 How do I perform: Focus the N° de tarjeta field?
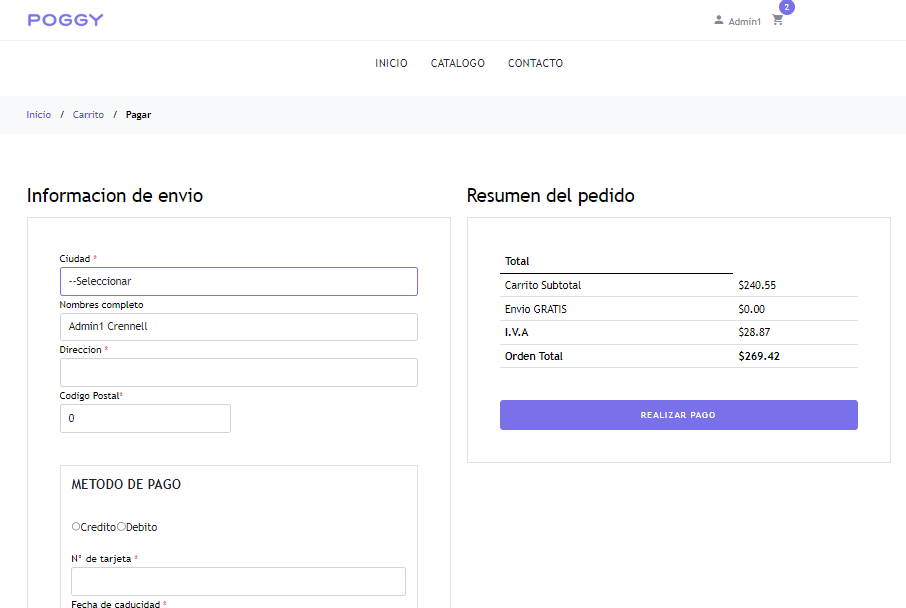(x=239, y=581)
